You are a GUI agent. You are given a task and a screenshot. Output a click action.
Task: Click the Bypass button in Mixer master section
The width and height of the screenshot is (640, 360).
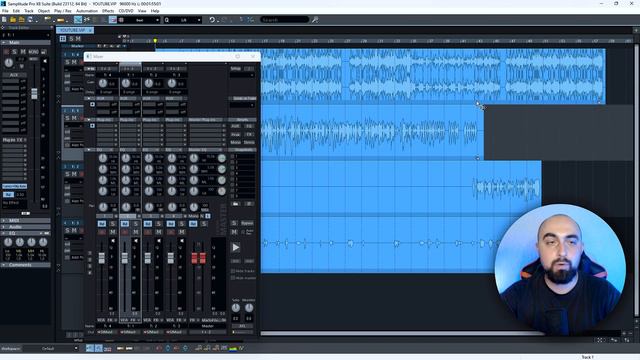[247, 223]
